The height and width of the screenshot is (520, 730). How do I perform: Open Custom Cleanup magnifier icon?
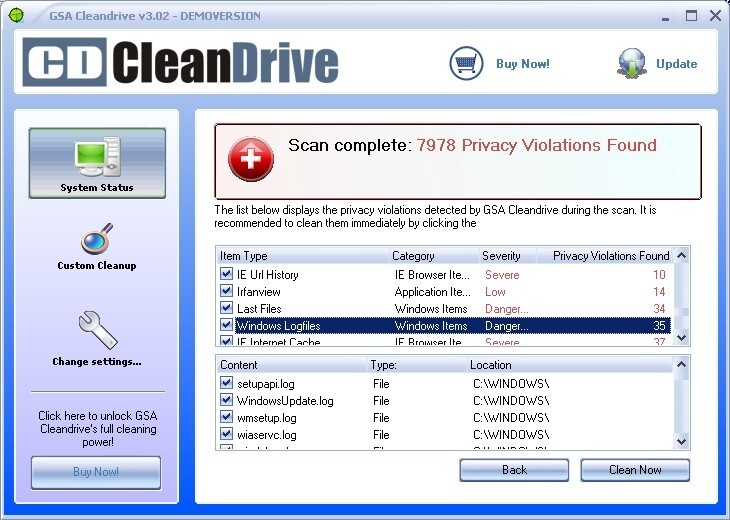(97, 239)
